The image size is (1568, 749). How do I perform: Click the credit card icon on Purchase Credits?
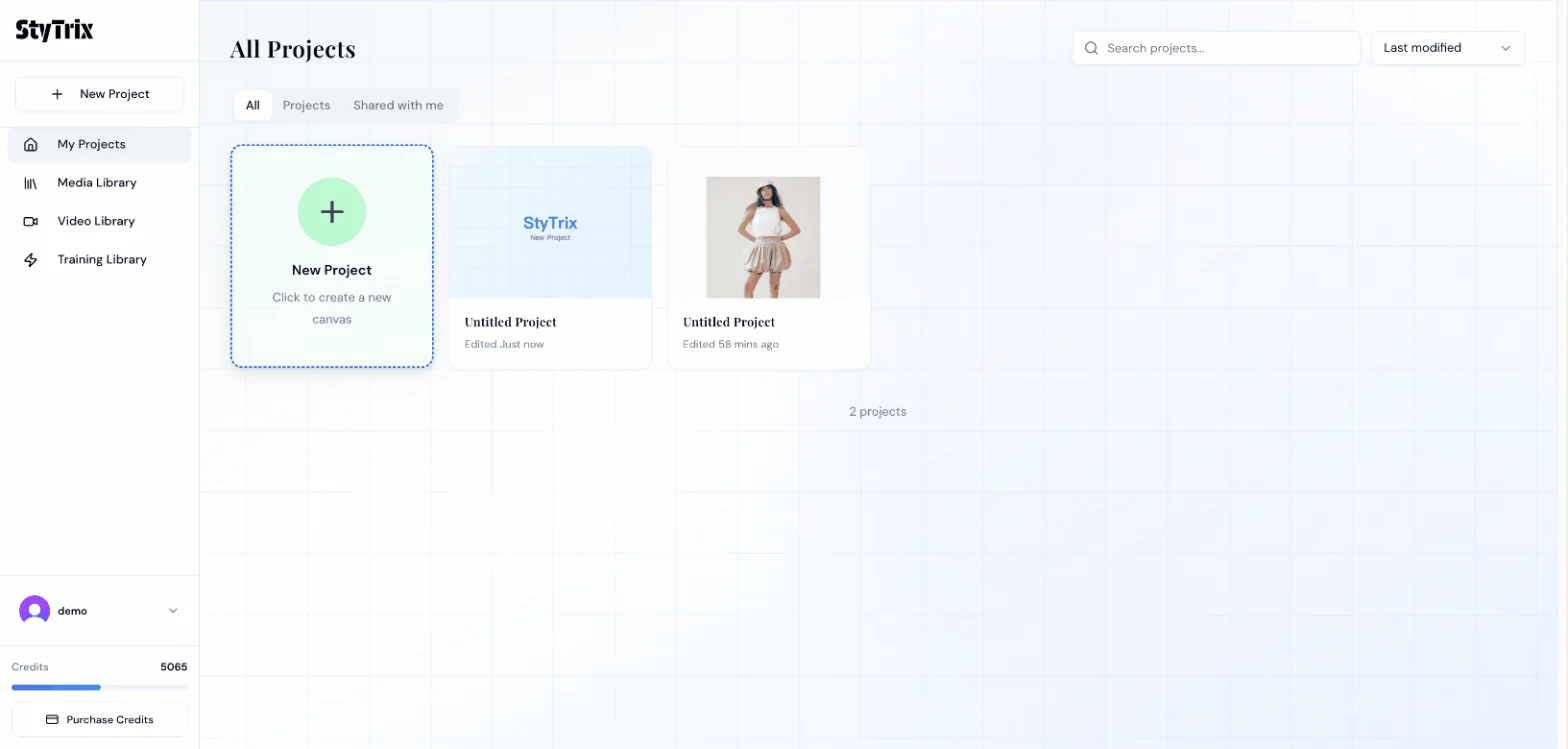[x=52, y=720]
